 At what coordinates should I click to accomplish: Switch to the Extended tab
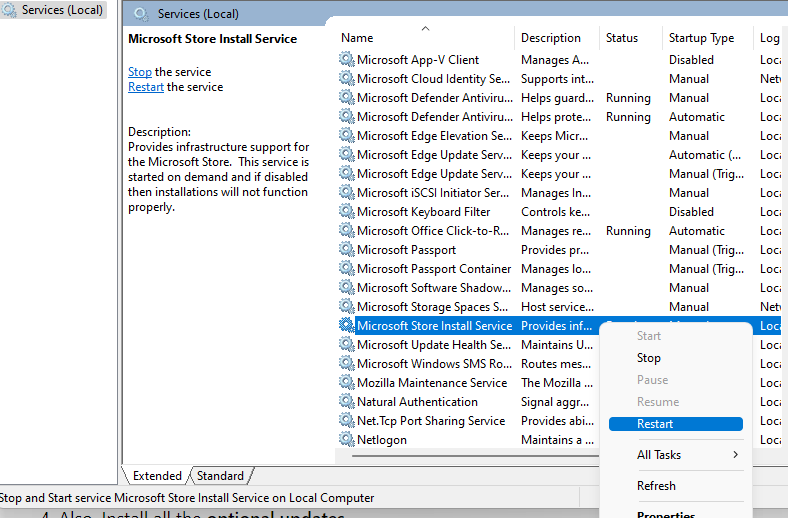pyautogui.click(x=157, y=476)
